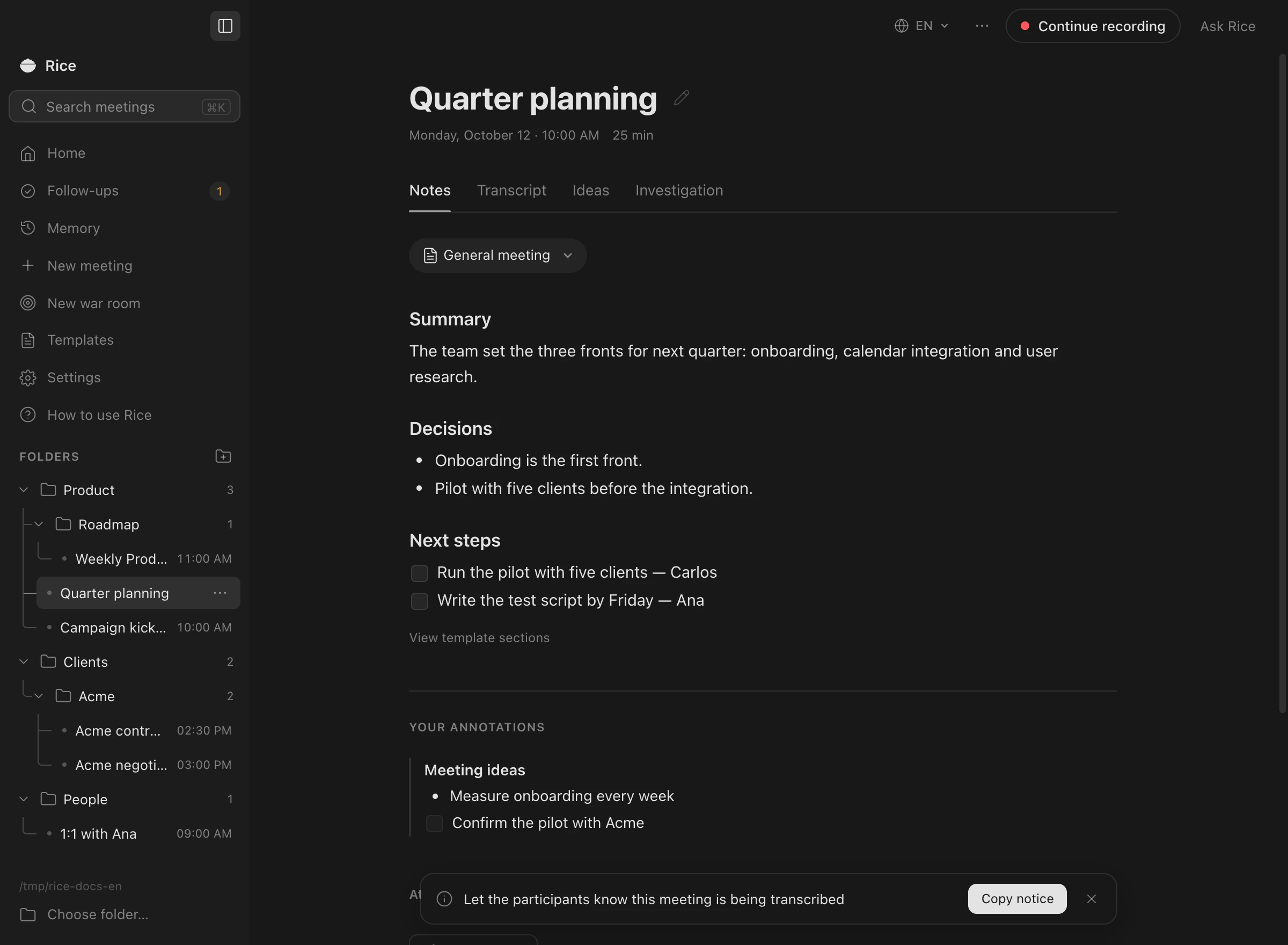The height and width of the screenshot is (945, 1288).
Task: Collapse the Product folder chevron
Action: point(24,490)
